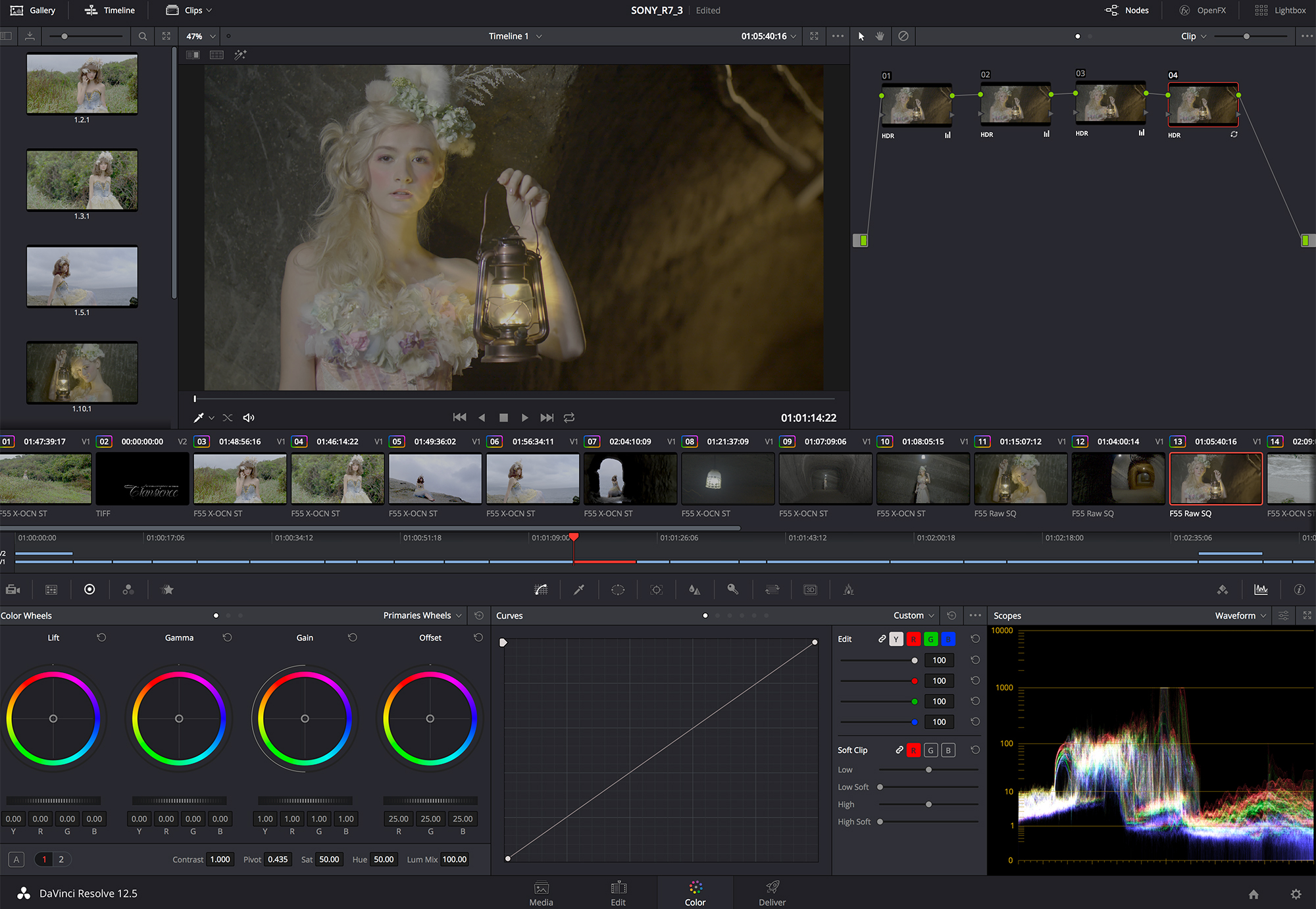Click the loop playback button

(569, 417)
